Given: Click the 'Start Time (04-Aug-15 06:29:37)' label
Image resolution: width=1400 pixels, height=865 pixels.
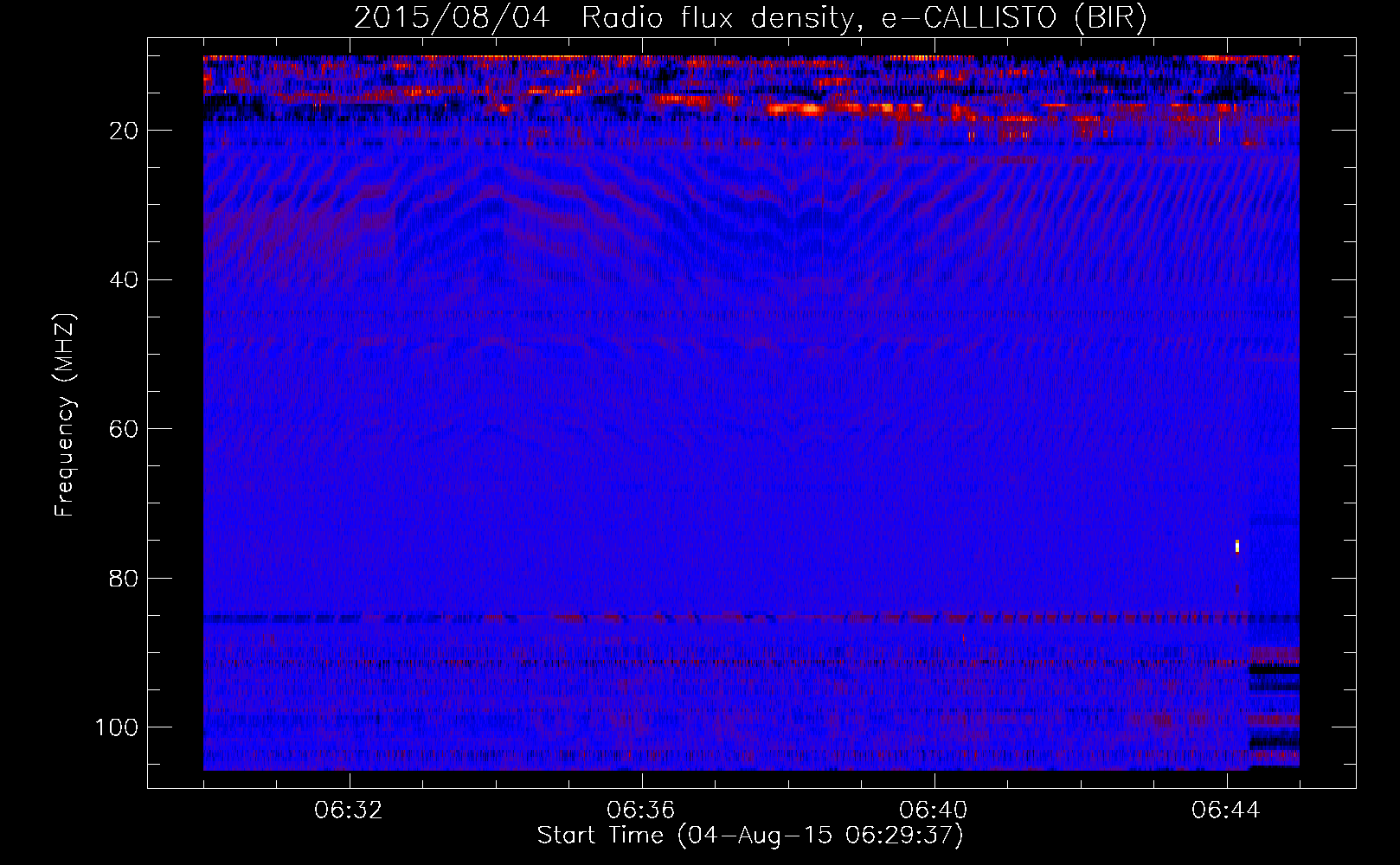Looking at the screenshot, I should point(750,836).
